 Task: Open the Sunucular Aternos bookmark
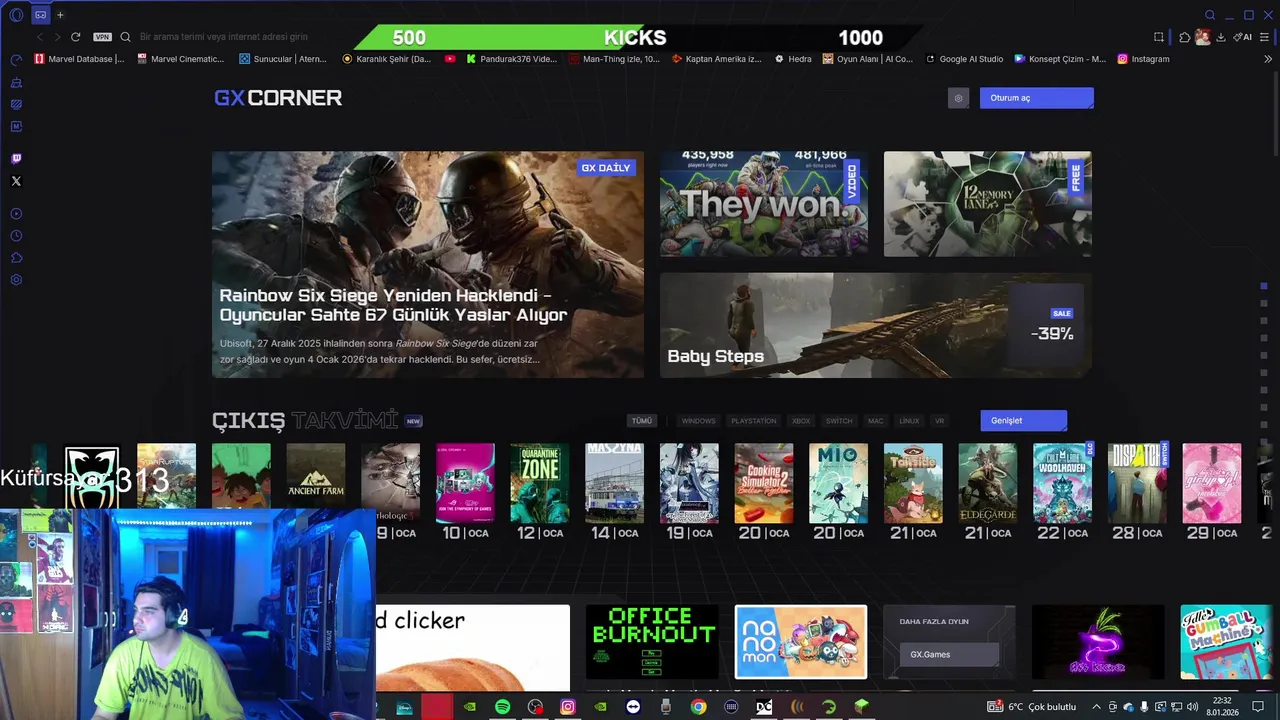pyautogui.click(x=283, y=59)
